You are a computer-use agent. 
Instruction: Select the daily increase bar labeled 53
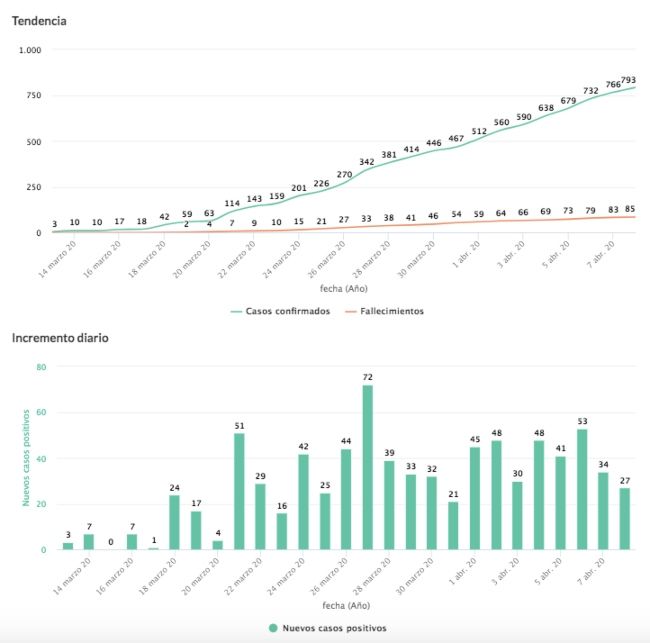pos(582,489)
